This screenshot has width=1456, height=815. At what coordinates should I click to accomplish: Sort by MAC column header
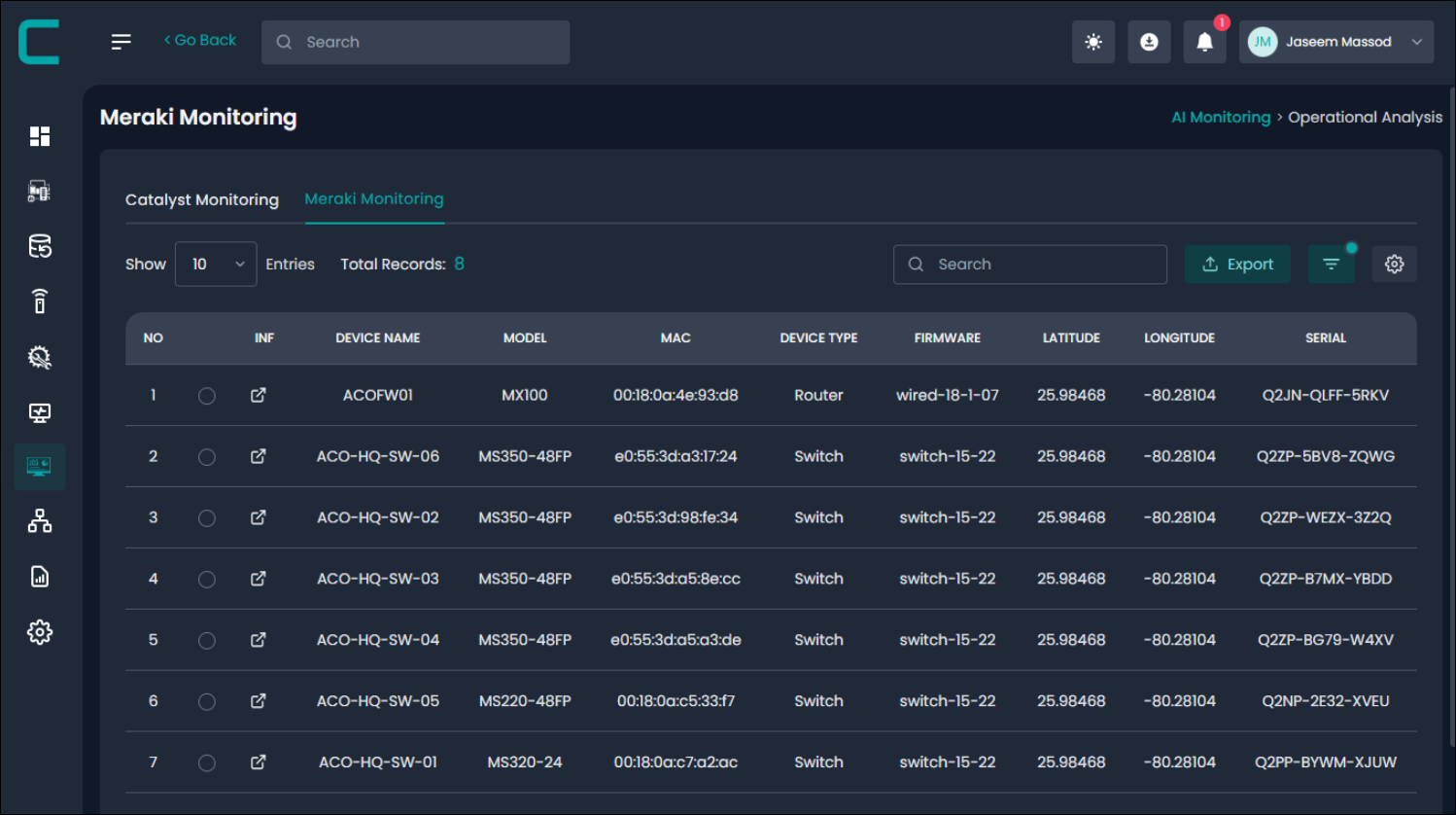[676, 338]
